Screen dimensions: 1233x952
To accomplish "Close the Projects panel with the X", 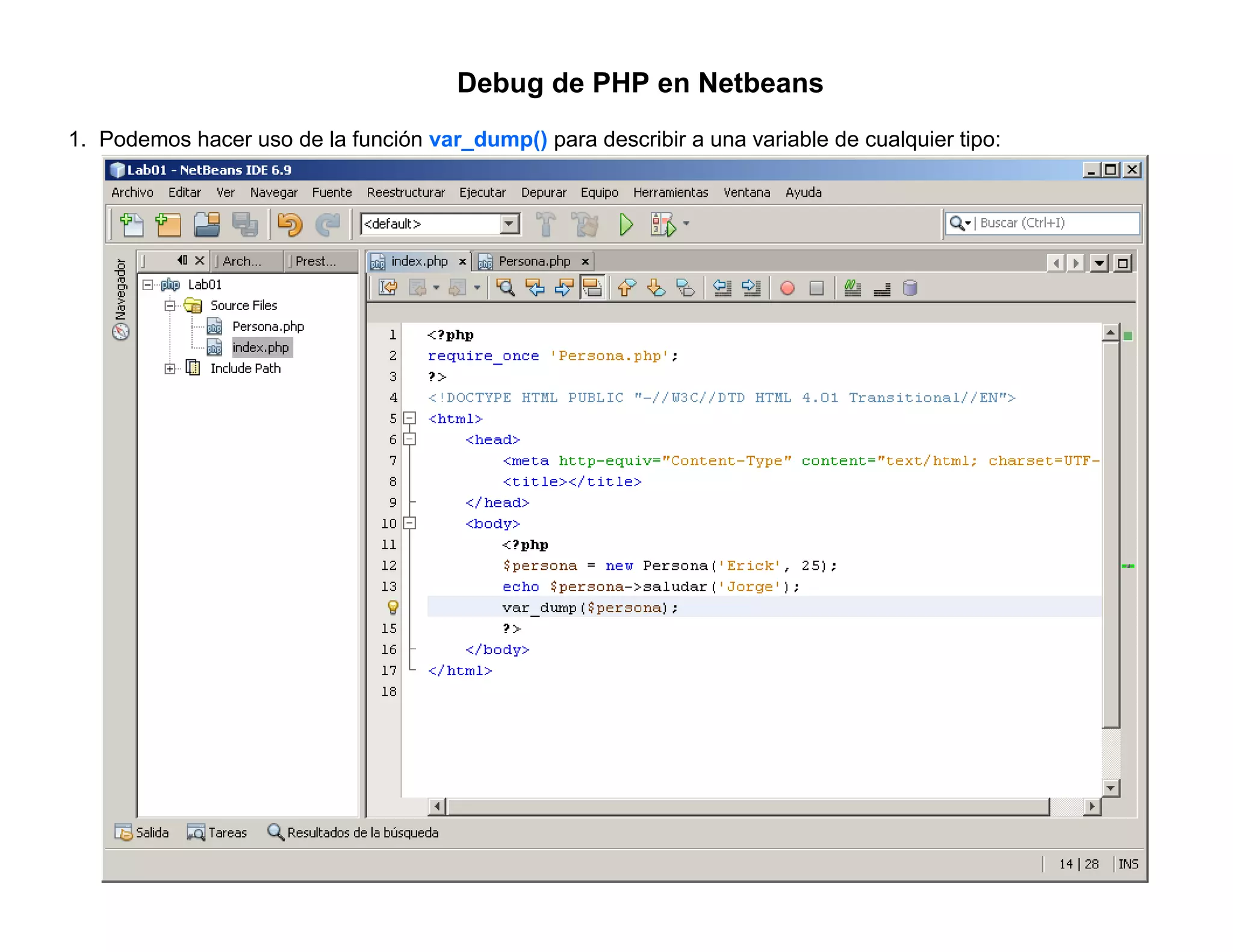I will point(199,260).
